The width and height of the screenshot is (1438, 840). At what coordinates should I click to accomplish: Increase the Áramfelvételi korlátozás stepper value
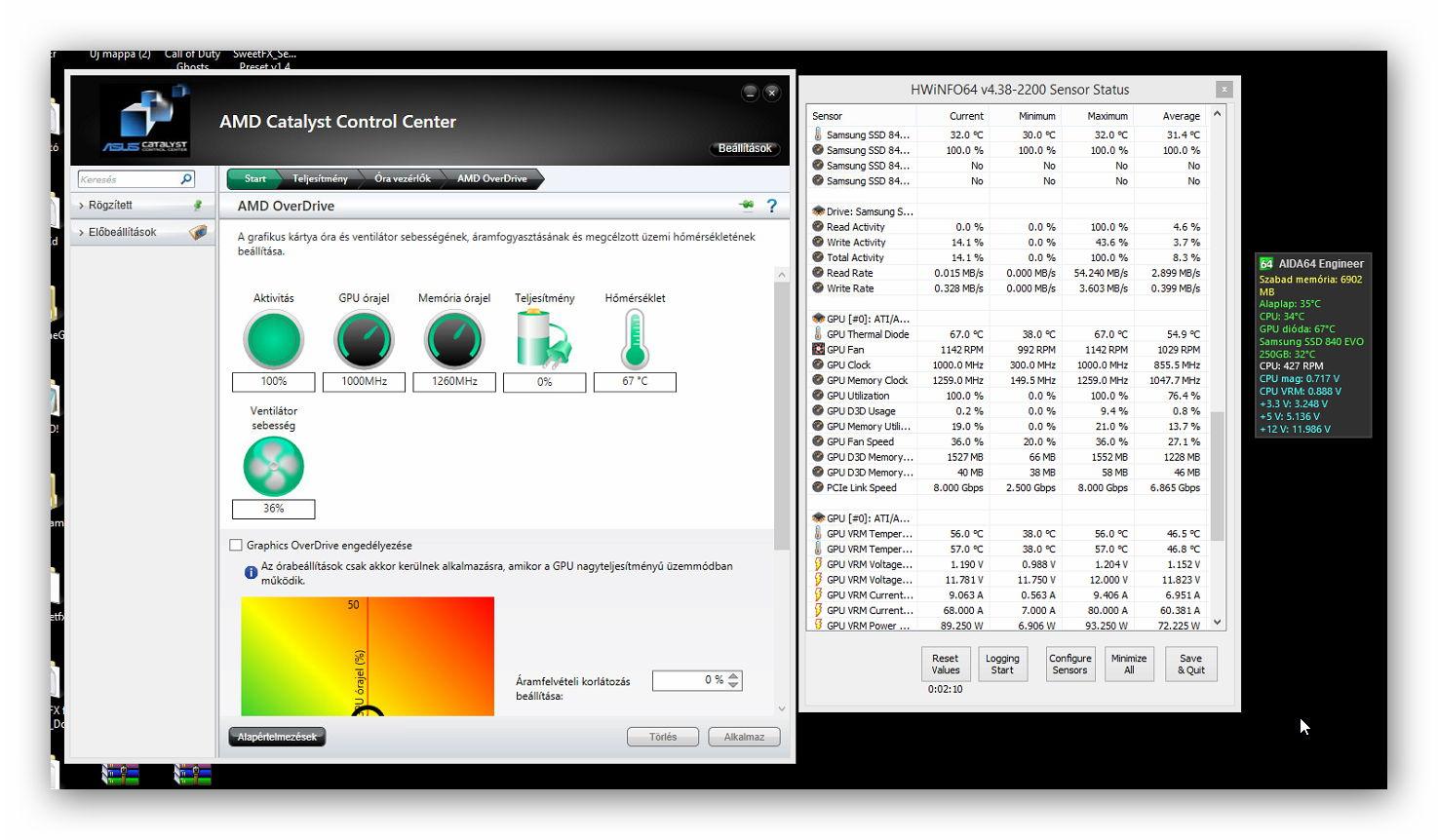pos(734,675)
